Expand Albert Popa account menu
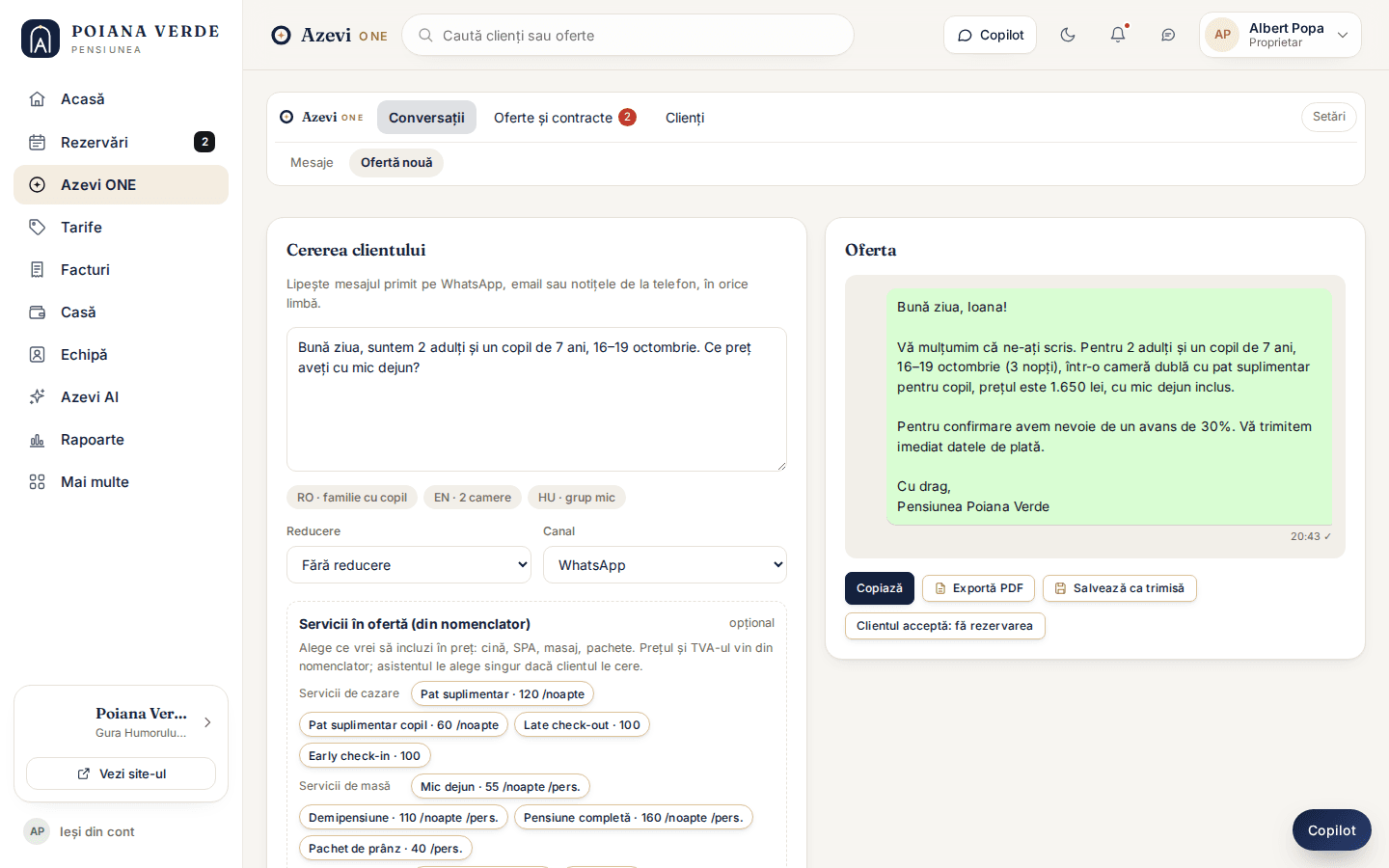Viewport: 1389px width, 868px height. (1280, 35)
